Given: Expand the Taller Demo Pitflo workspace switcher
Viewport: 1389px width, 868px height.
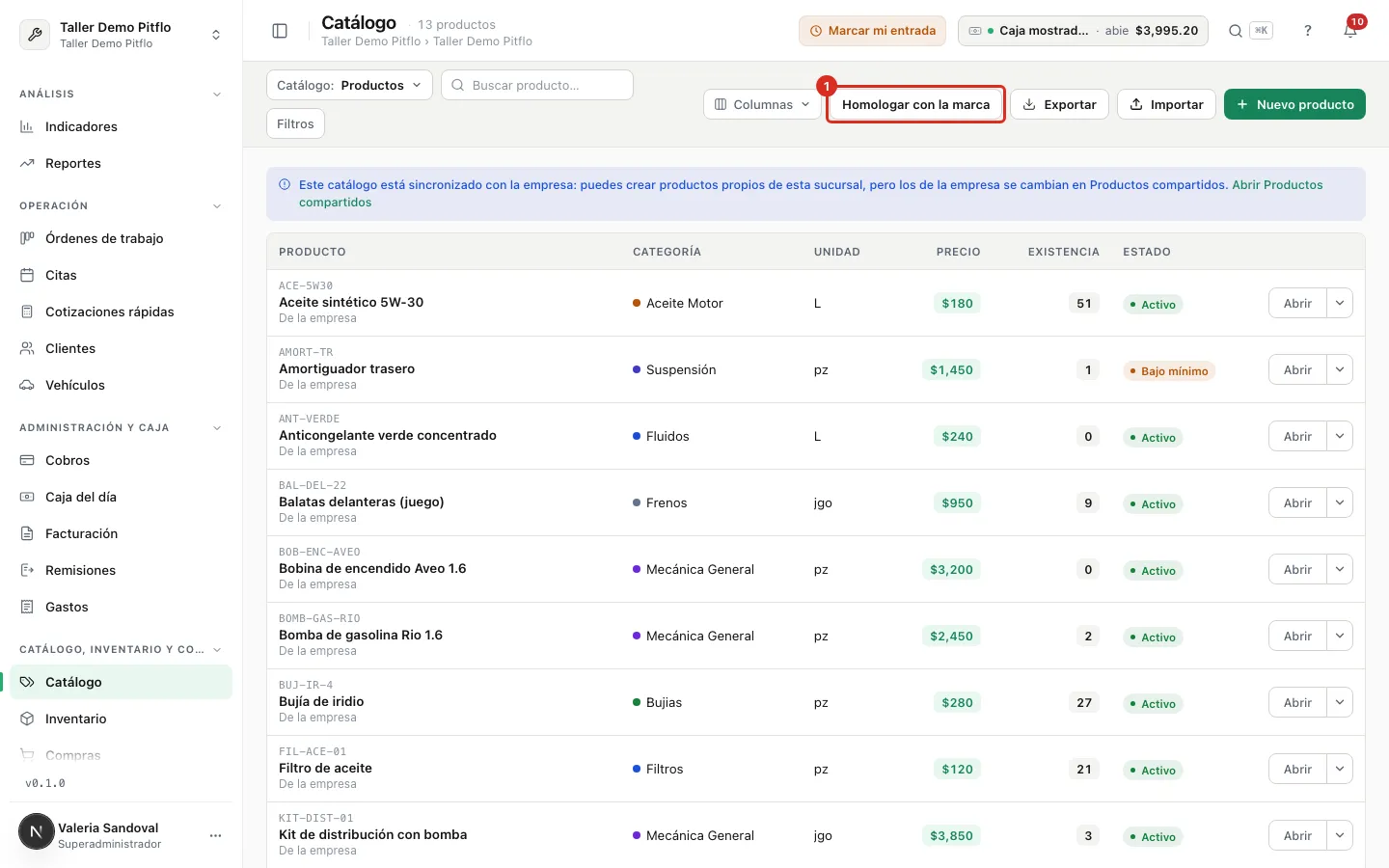Looking at the screenshot, I should [216, 35].
